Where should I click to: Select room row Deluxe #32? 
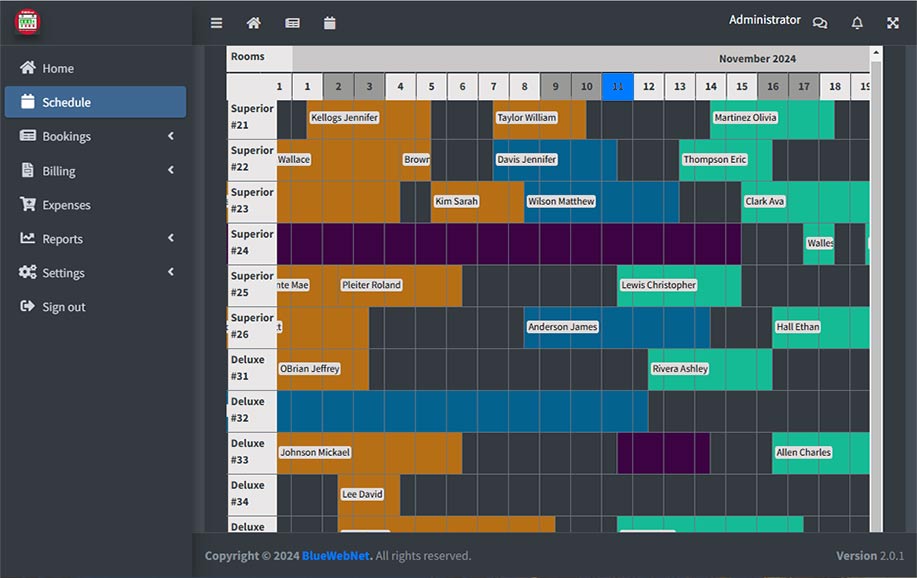point(252,410)
